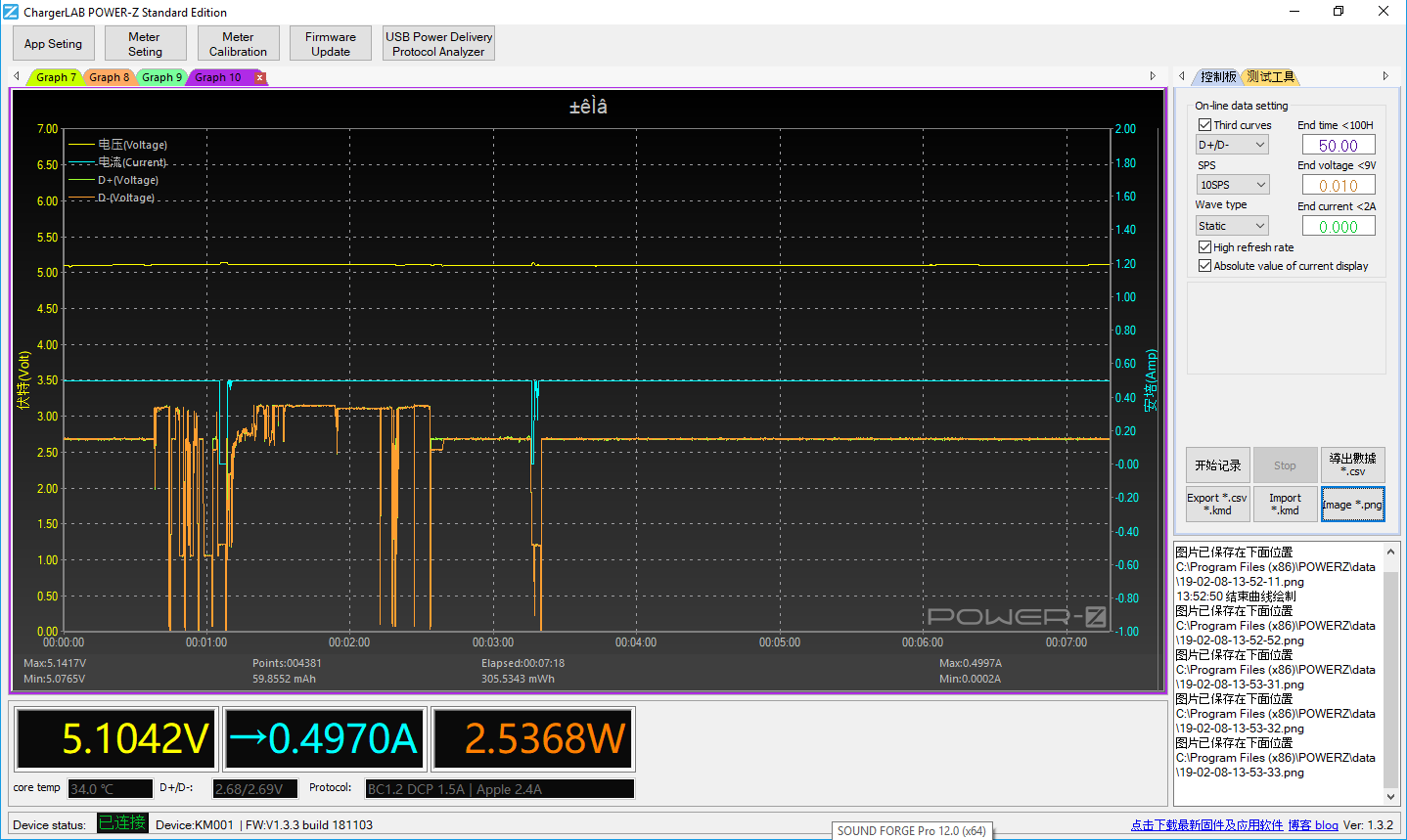Click protocol field BC1.2 DCP 1.5A
The height and width of the screenshot is (840, 1407).
[x=500, y=789]
